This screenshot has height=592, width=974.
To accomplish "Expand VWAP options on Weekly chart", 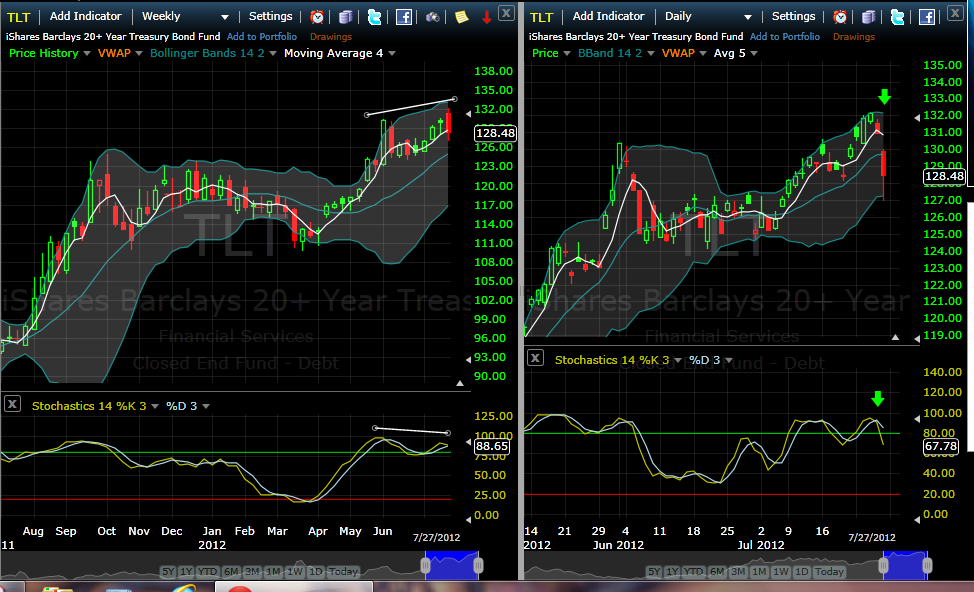I will click(139, 53).
